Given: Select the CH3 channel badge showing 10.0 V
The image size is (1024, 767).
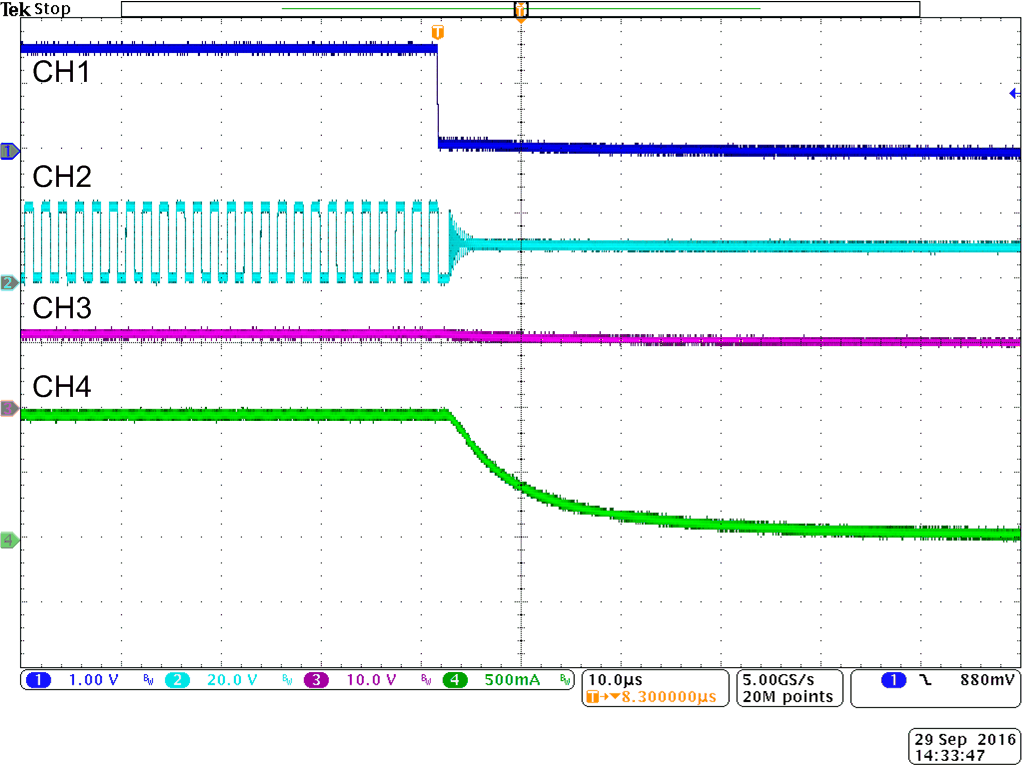Looking at the screenshot, I should (x=315, y=680).
